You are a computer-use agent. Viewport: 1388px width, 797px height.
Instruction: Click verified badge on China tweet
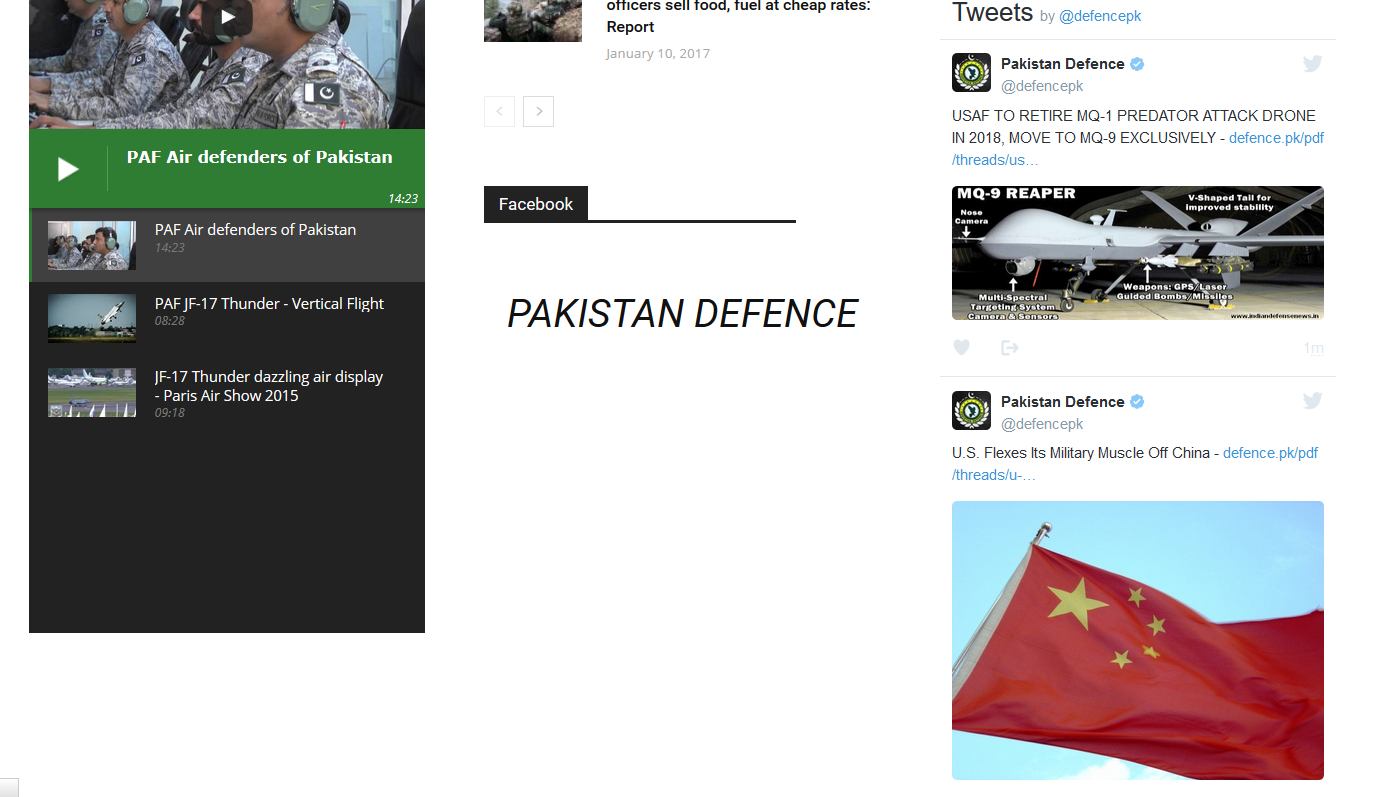(x=1137, y=402)
